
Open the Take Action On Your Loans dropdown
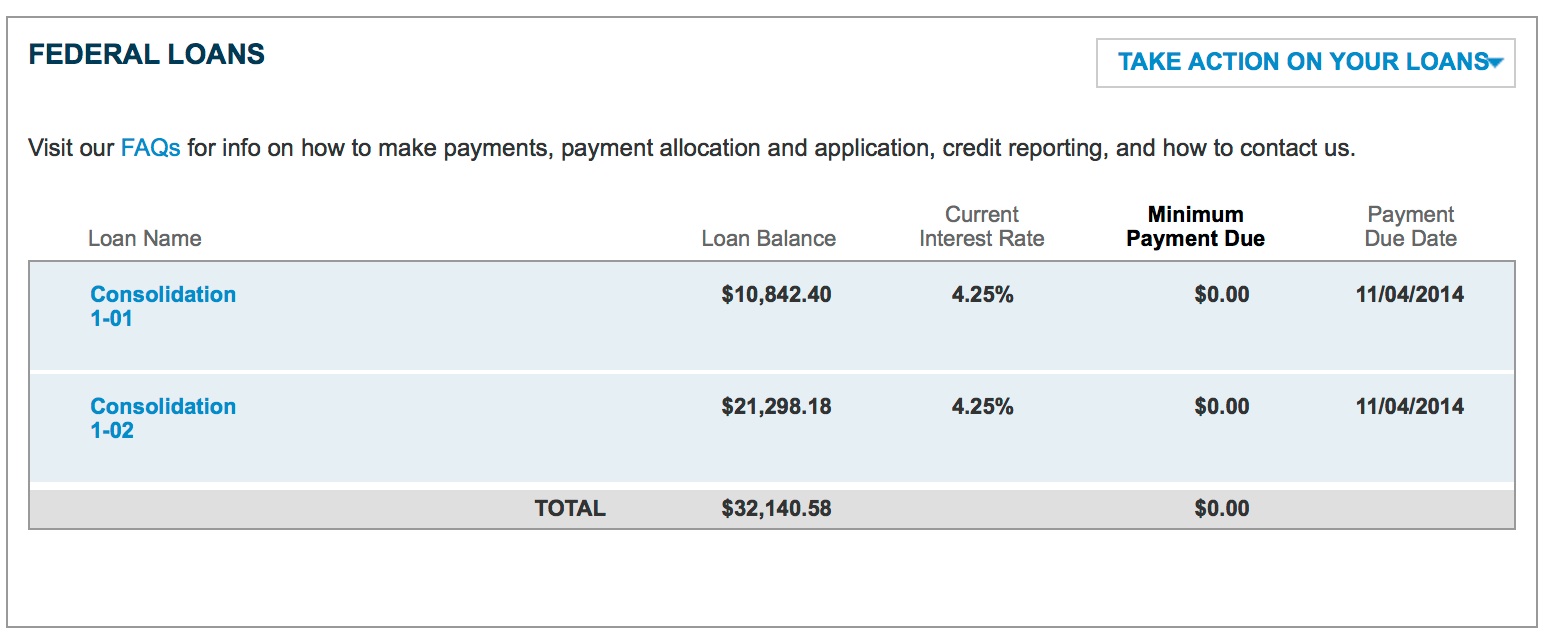[x=1303, y=62]
